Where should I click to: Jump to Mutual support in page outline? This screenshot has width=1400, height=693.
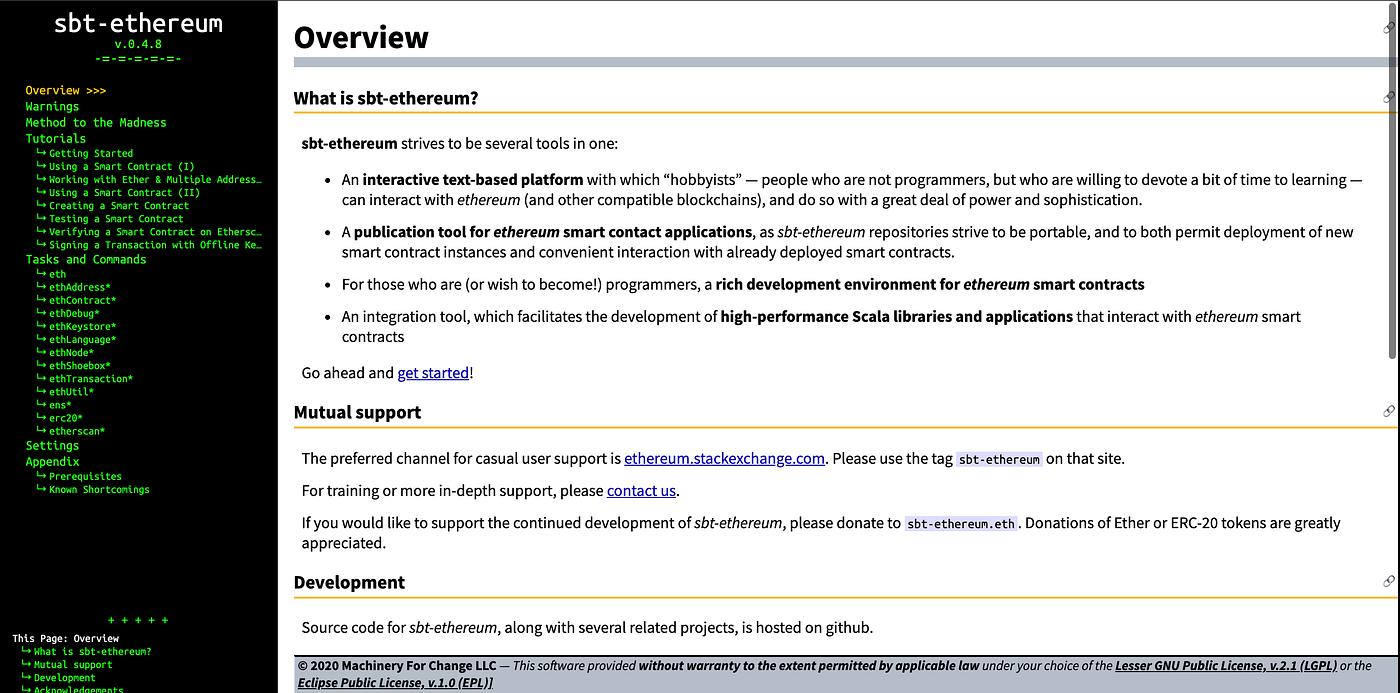point(73,664)
